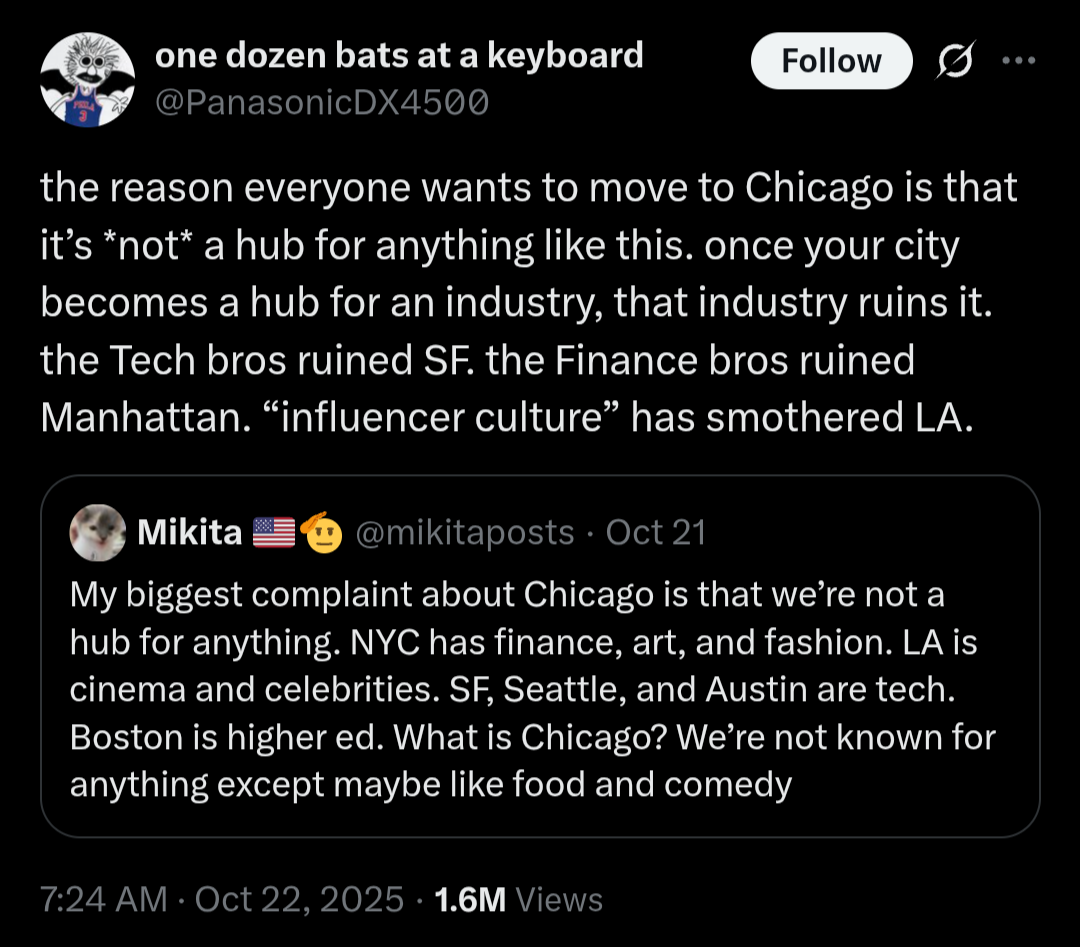Click the Oct 21 quoted post date

pyautogui.click(x=656, y=533)
